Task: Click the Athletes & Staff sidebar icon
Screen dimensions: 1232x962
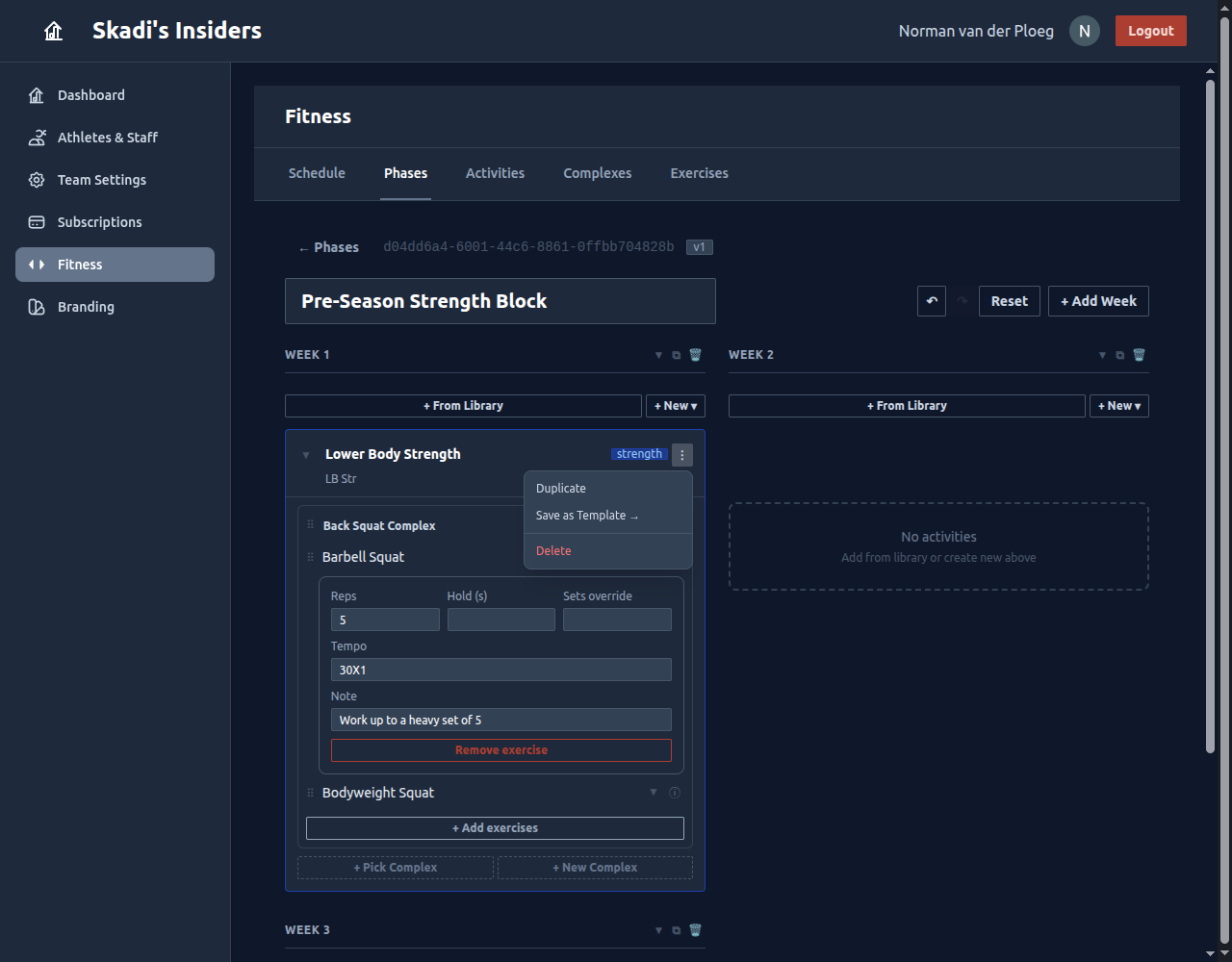Action: pyautogui.click(x=37, y=138)
